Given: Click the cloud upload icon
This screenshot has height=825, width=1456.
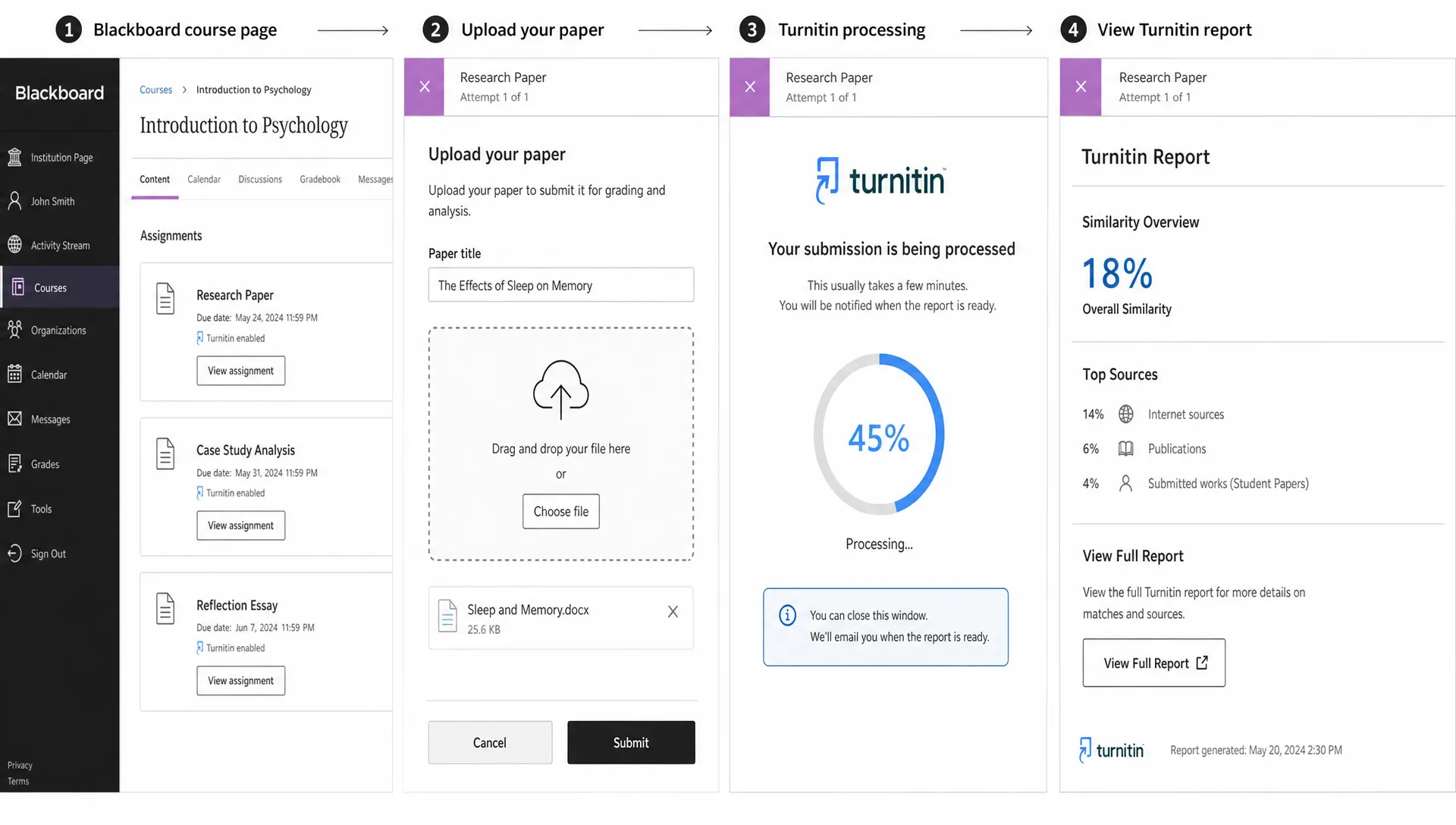Looking at the screenshot, I should point(560,390).
